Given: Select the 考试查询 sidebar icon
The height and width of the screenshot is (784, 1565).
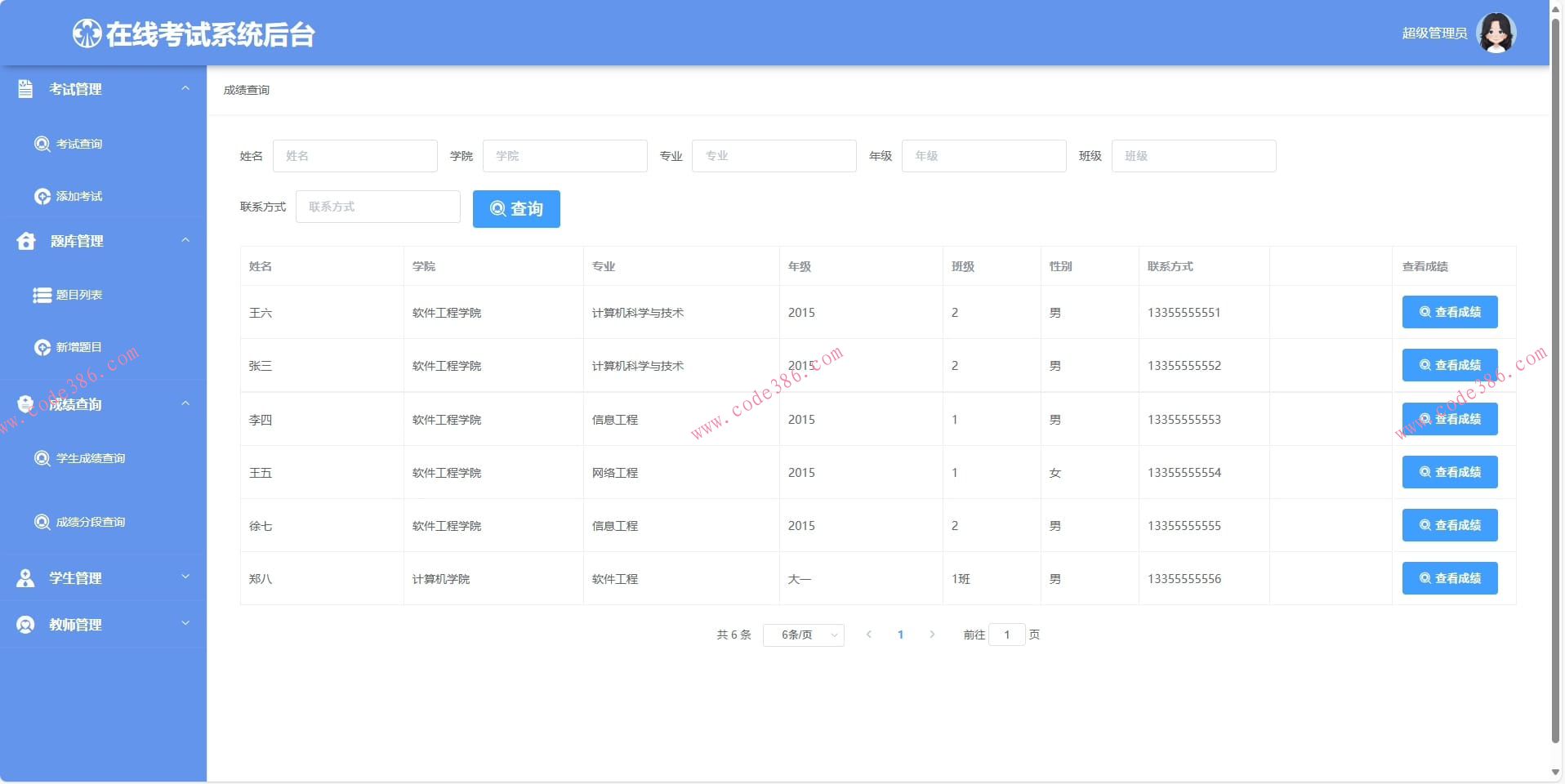Looking at the screenshot, I should point(42,144).
